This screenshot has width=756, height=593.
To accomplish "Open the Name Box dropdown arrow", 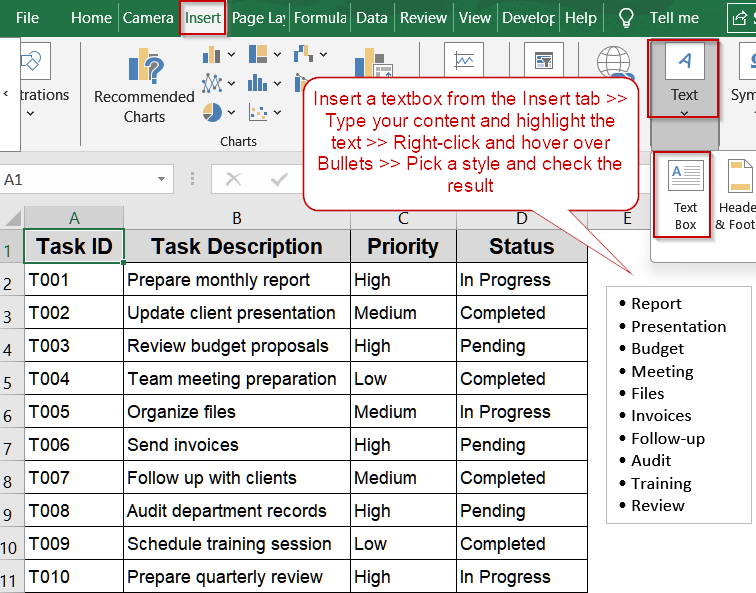I will pyautogui.click(x=162, y=179).
